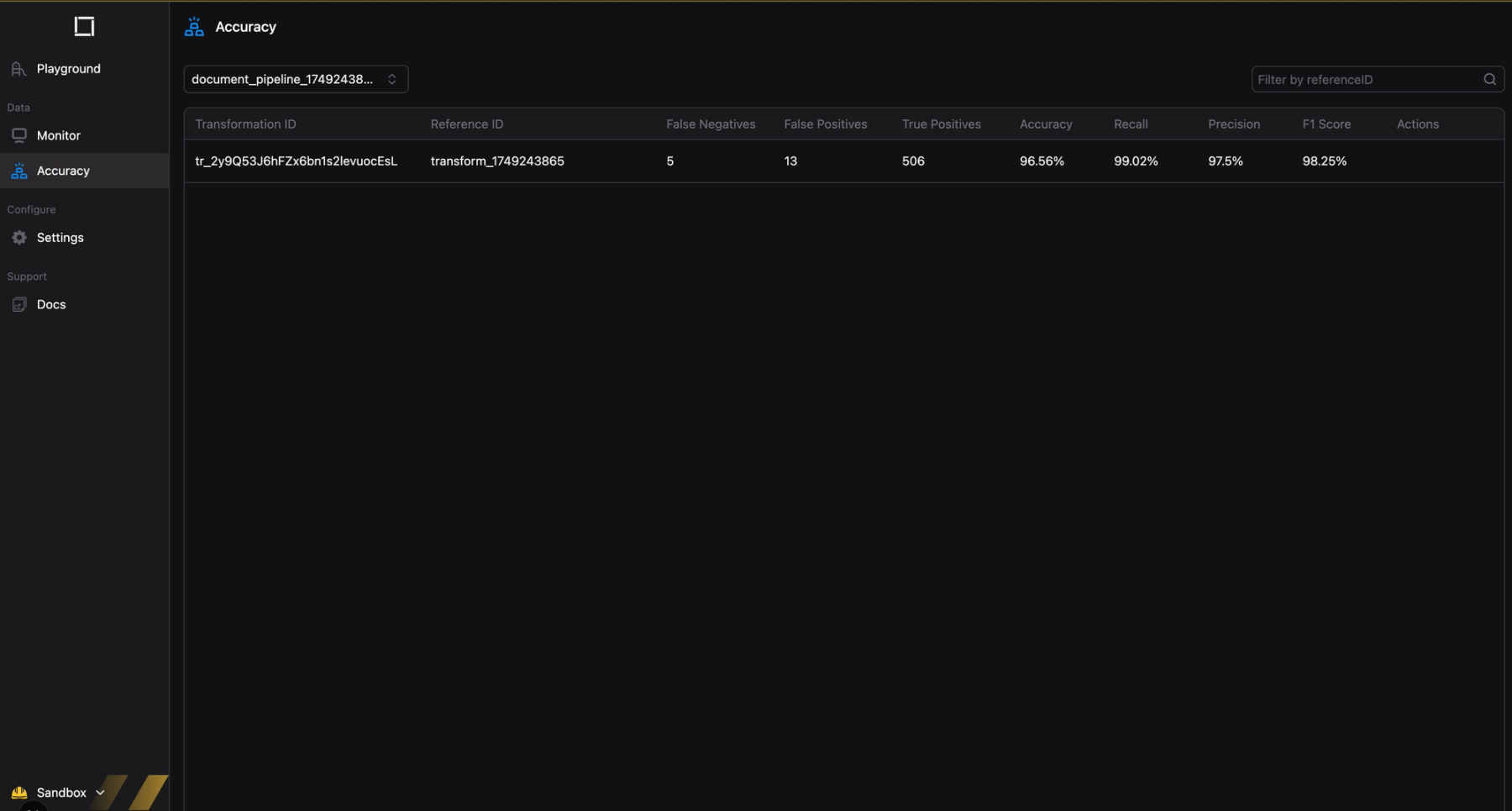
Task: Click F1 Score column header
Action: click(x=1326, y=124)
